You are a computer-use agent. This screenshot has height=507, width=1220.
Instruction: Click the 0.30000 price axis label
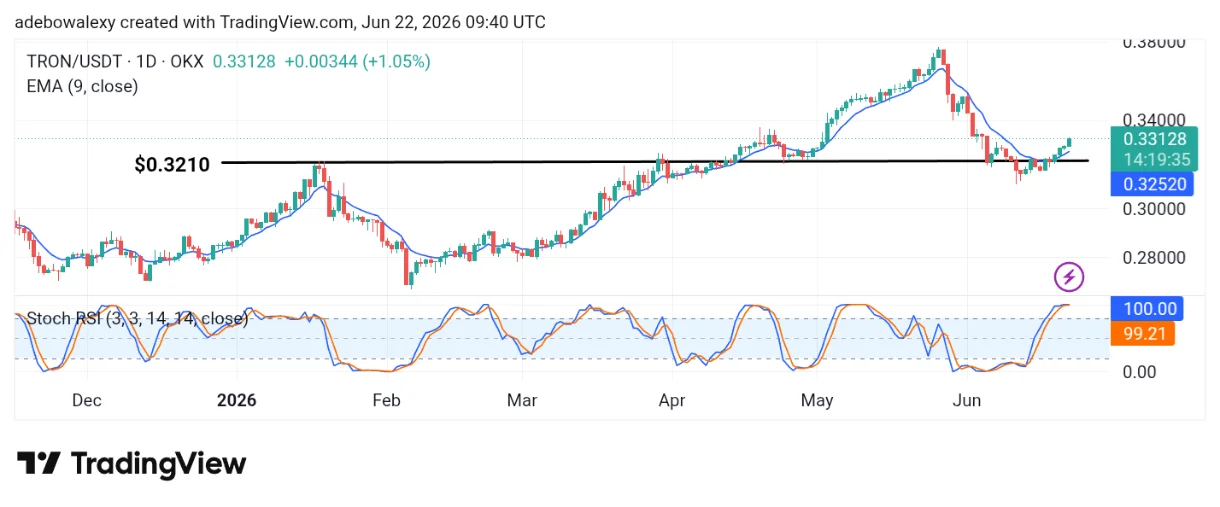click(x=1153, y=209)
